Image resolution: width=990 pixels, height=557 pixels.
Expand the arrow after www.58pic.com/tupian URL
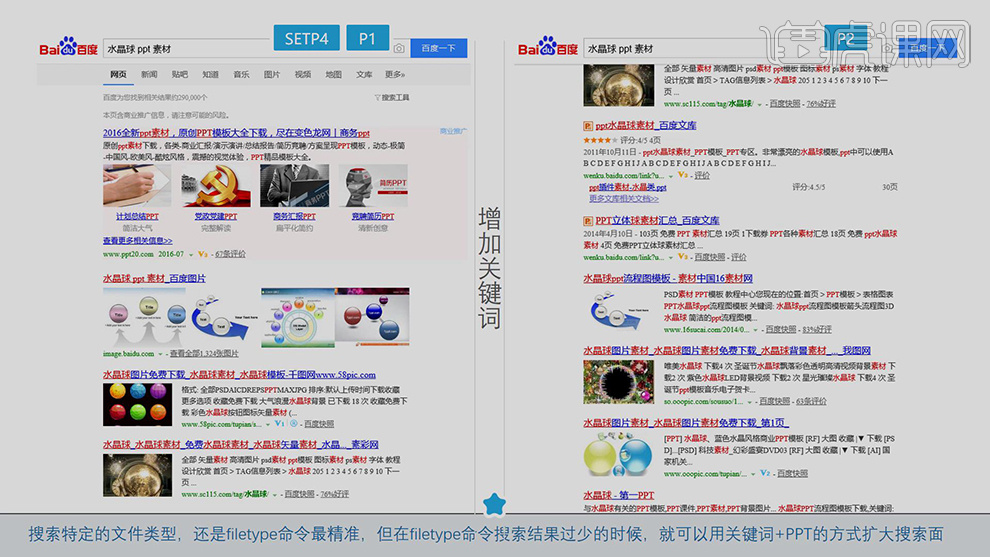[x=268, y=424]
